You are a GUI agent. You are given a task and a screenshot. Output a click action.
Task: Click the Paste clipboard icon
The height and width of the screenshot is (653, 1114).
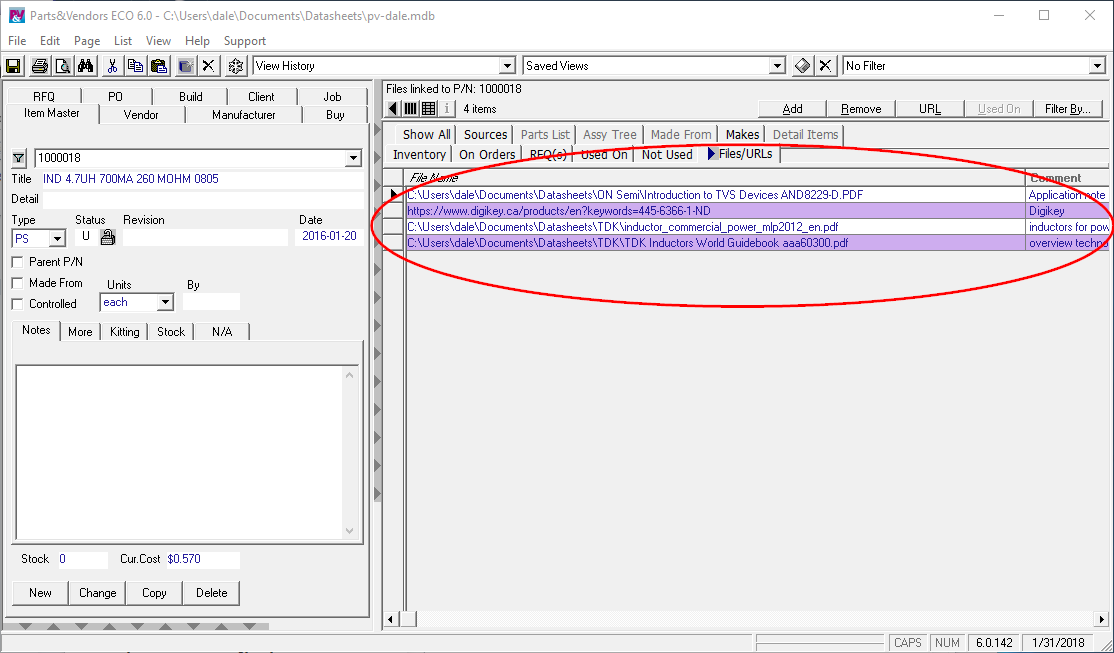[158, 66]
